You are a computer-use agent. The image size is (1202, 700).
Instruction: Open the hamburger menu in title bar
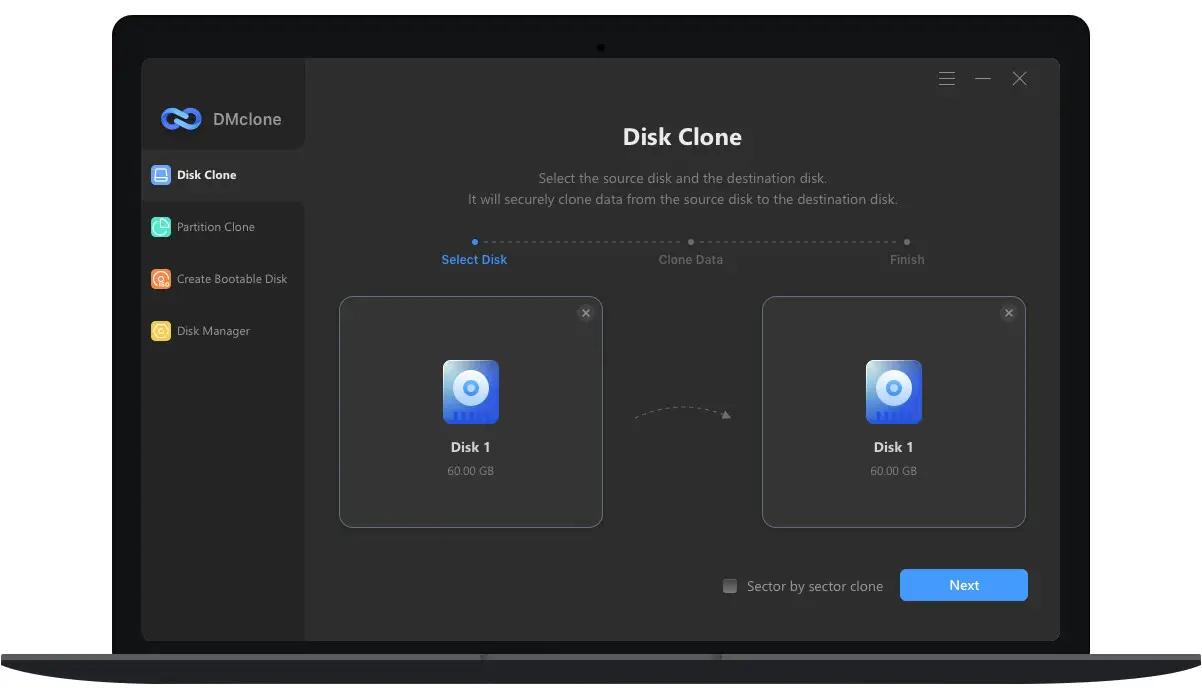(x=947, y=79)
